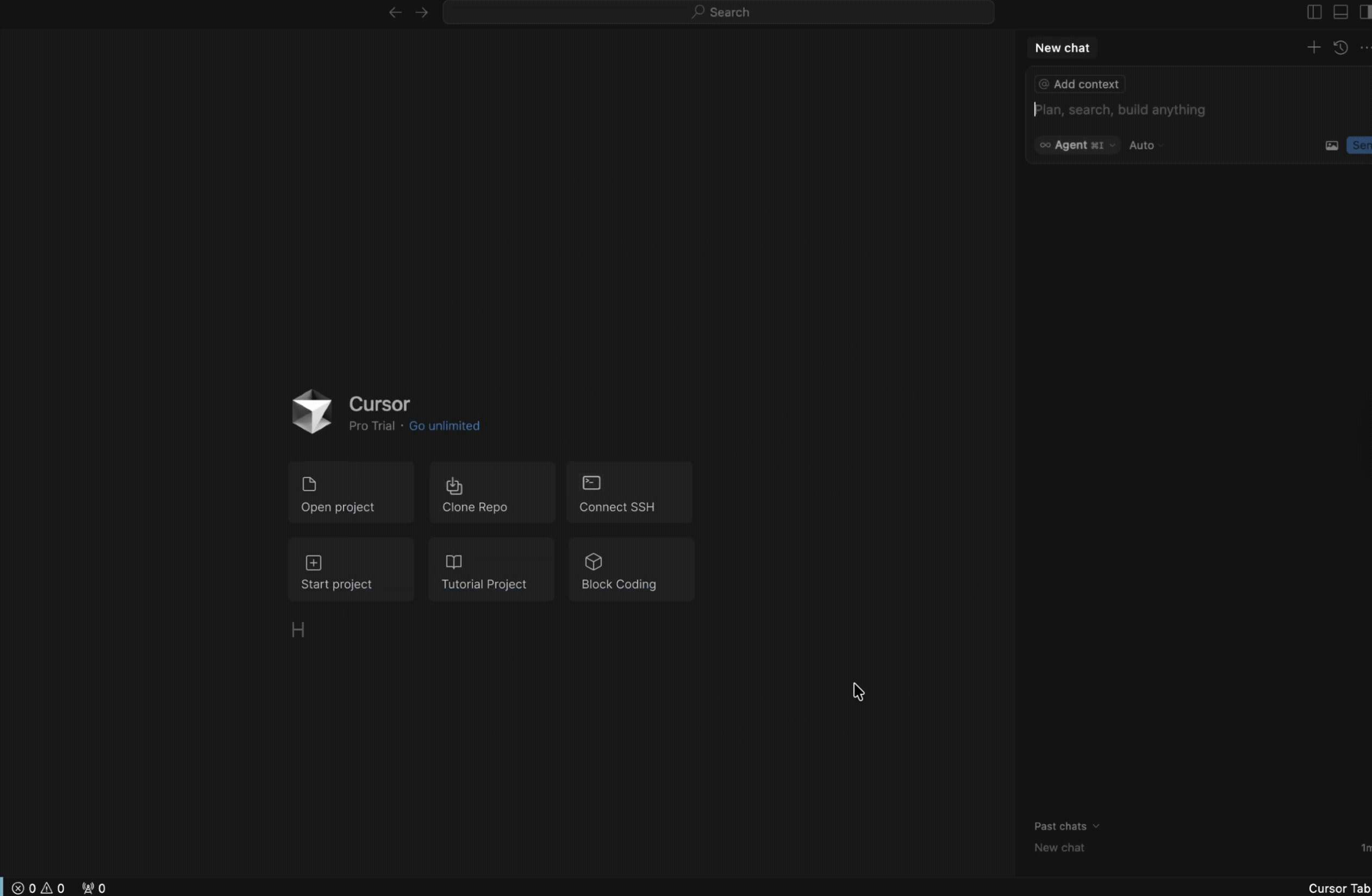Click the ports broadcast status icon
The image size is (1372, 896).
[93, 888]
